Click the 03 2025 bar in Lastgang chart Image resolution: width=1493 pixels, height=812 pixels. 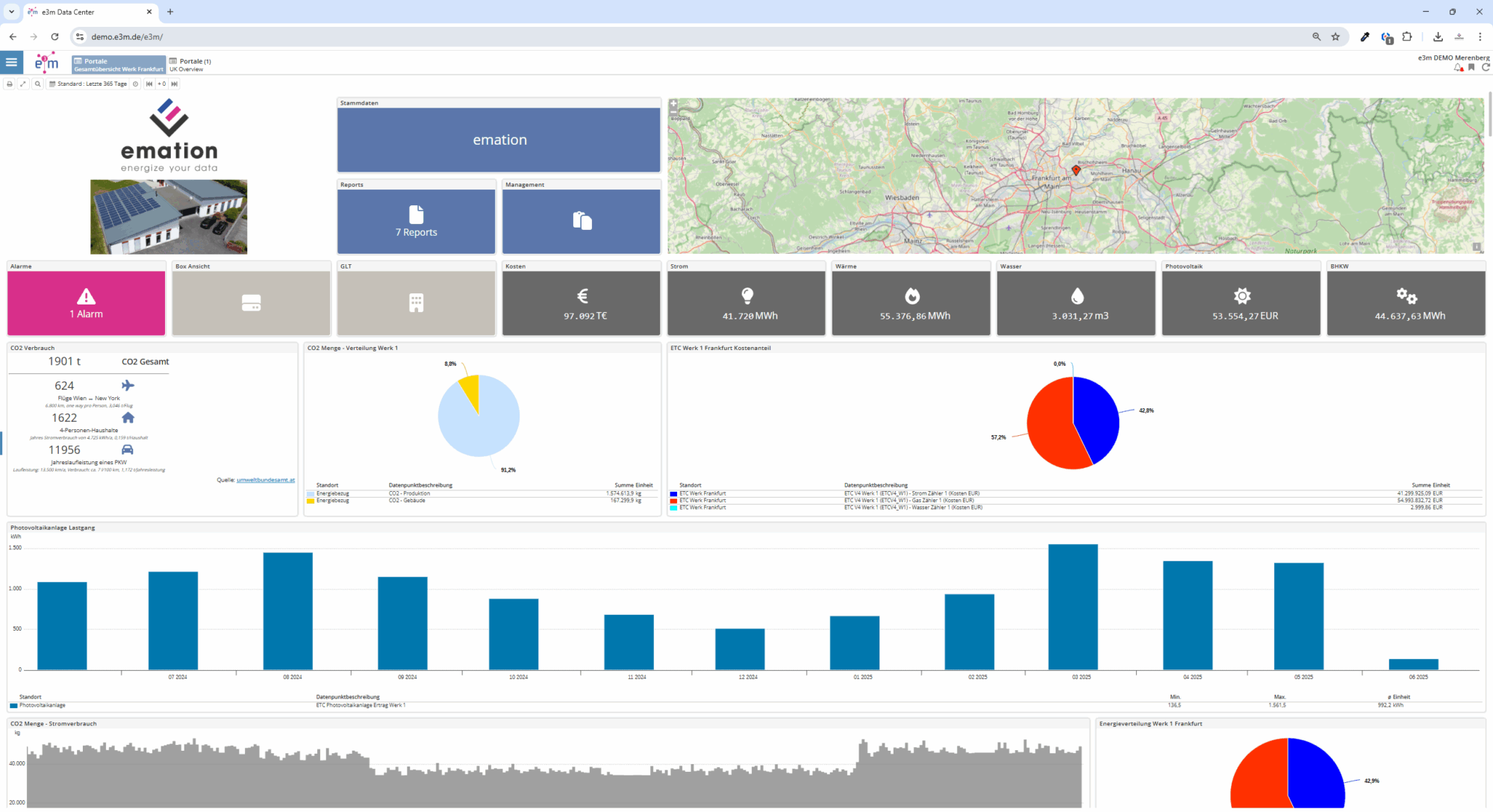tap(1073, 607)
